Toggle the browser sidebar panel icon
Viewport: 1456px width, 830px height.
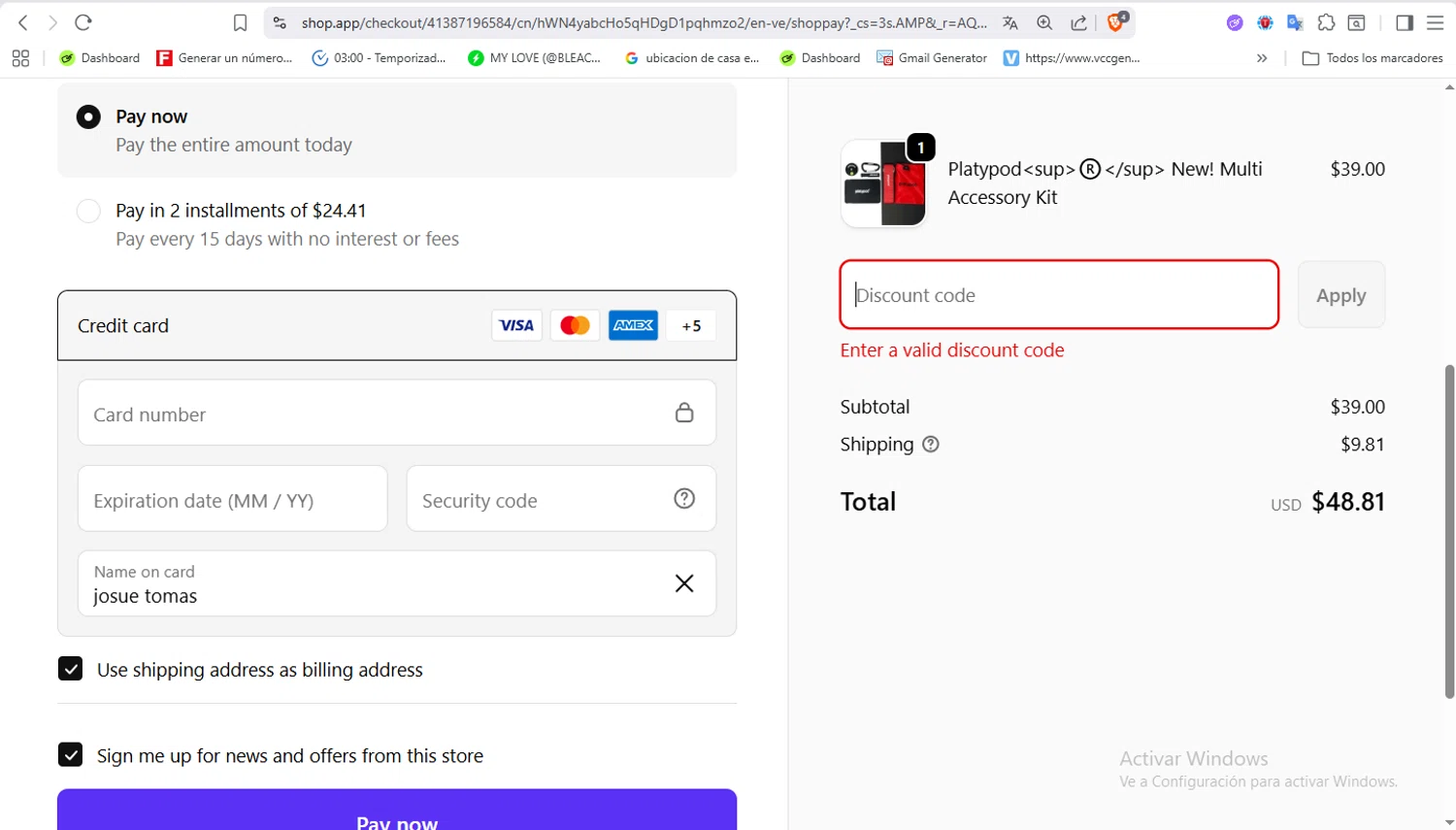pyautogui.click(x=1405, y=22)
